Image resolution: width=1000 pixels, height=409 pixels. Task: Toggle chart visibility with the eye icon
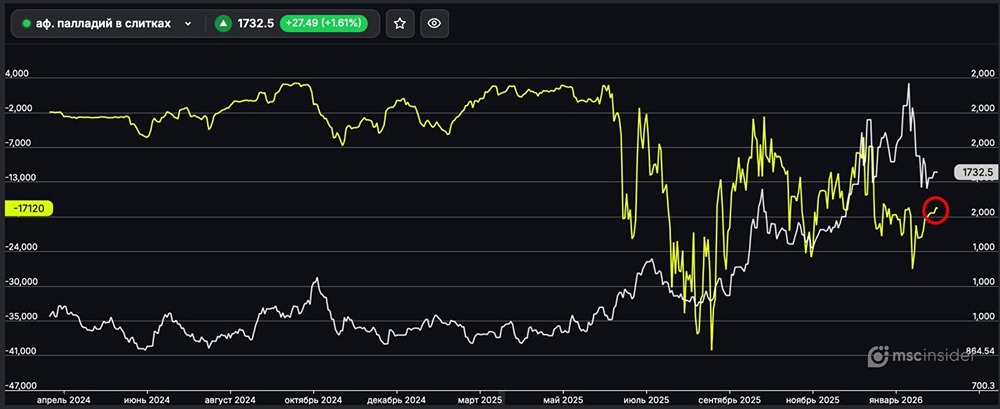tap(434, 24)
